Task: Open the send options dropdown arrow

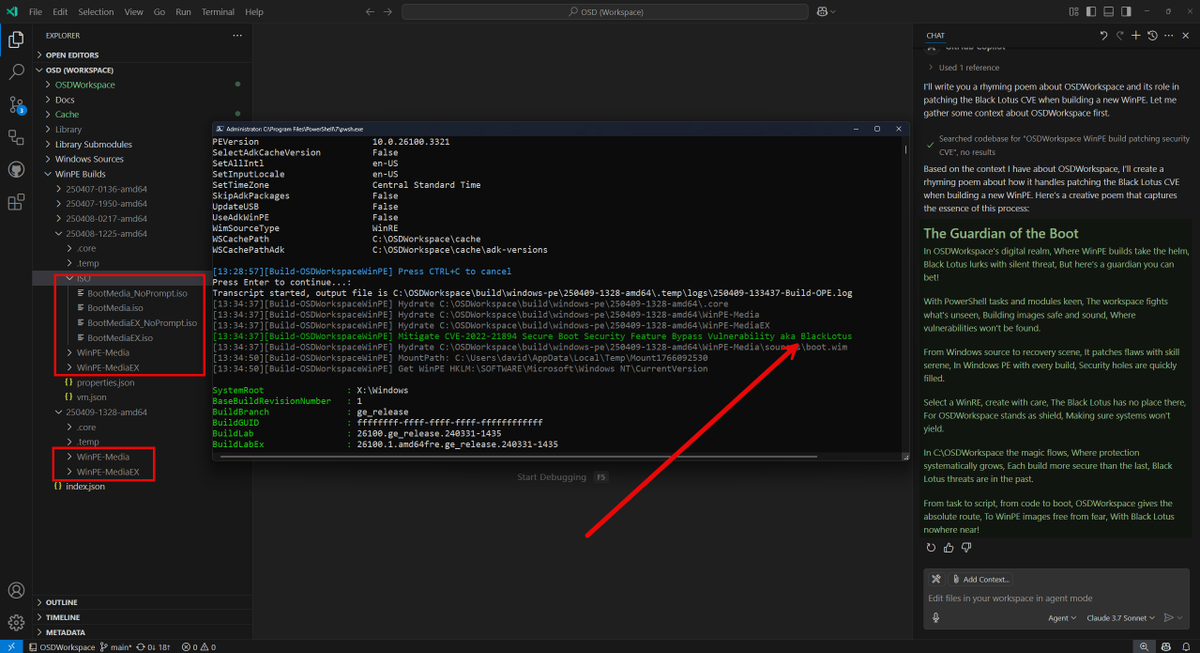Action: pyautogui.click(x=1181, y=618)
